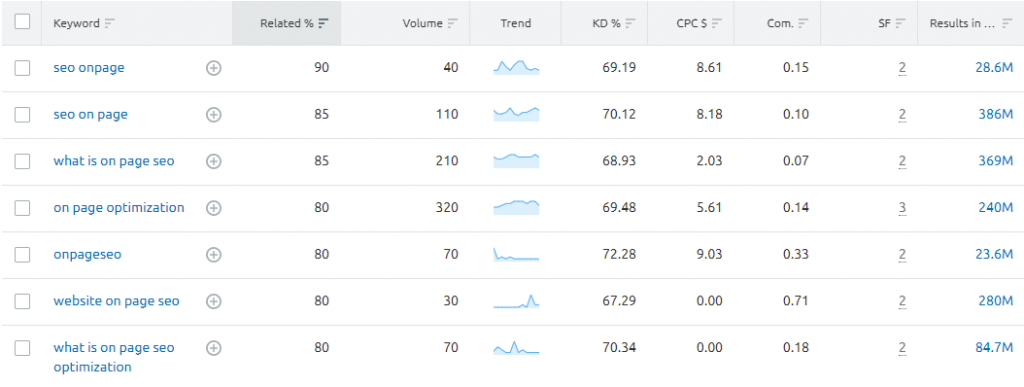This screenshot has height=387, width=1024.
Task: Add 'seo onpage' with its plus icon
Action: click(214, 68)
